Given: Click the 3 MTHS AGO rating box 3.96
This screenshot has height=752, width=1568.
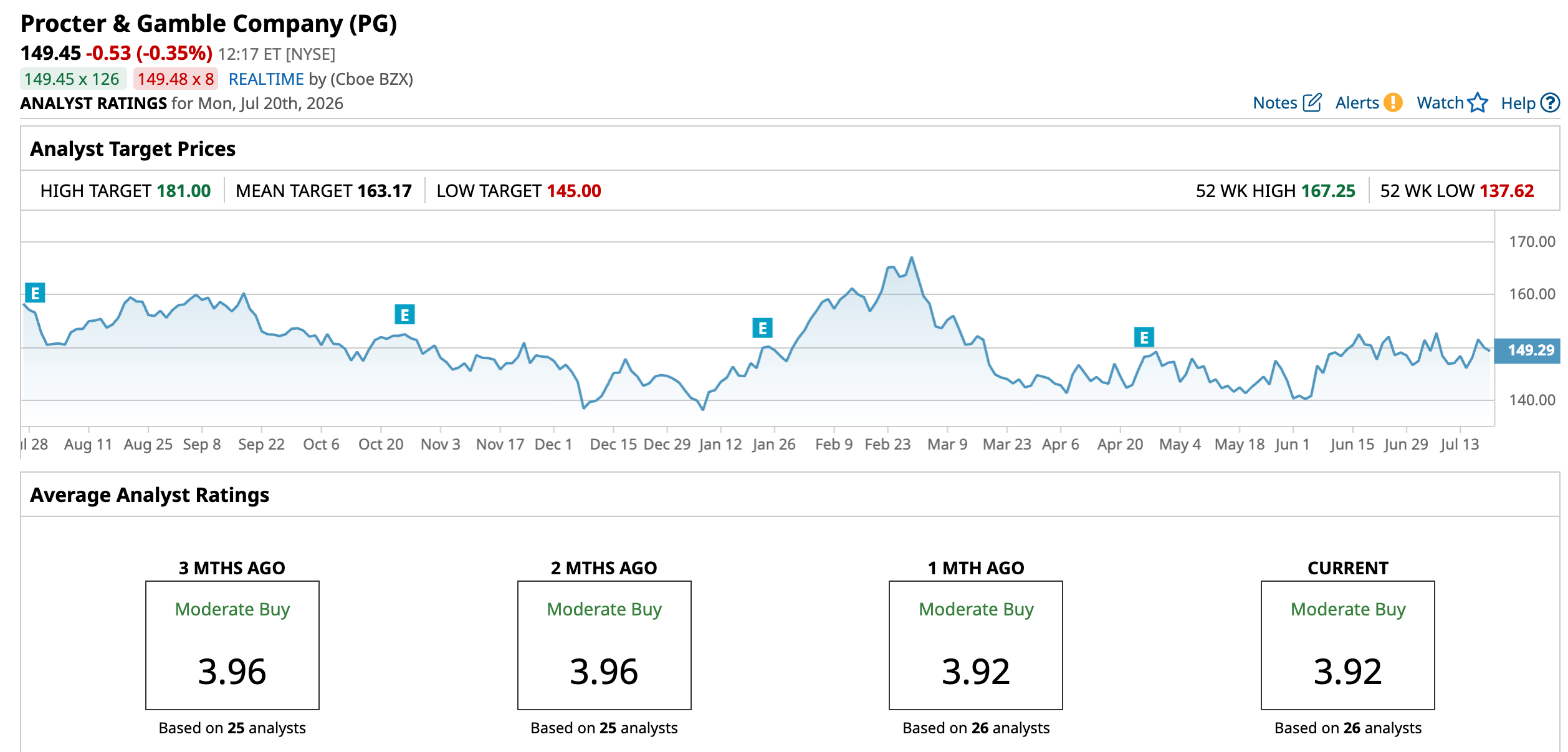Looking at the screenshot, I should pos(232,645).
